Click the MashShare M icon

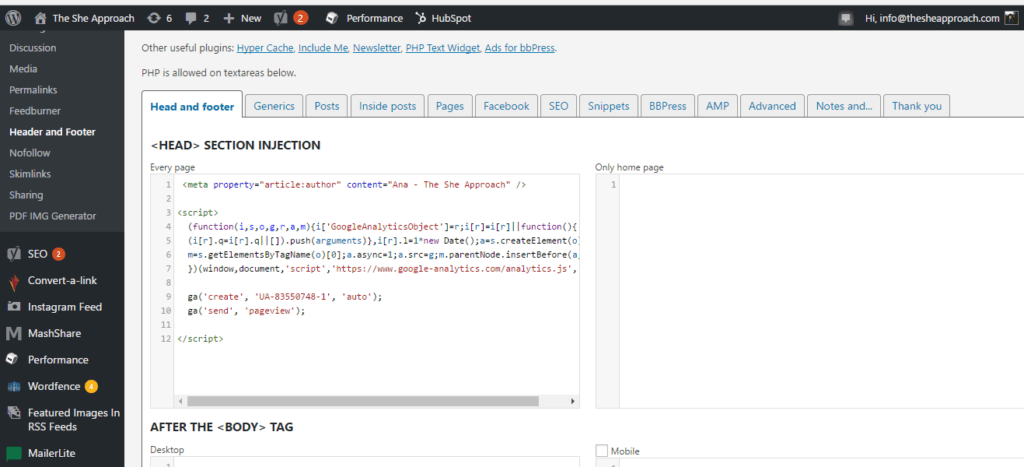(14, 334)
